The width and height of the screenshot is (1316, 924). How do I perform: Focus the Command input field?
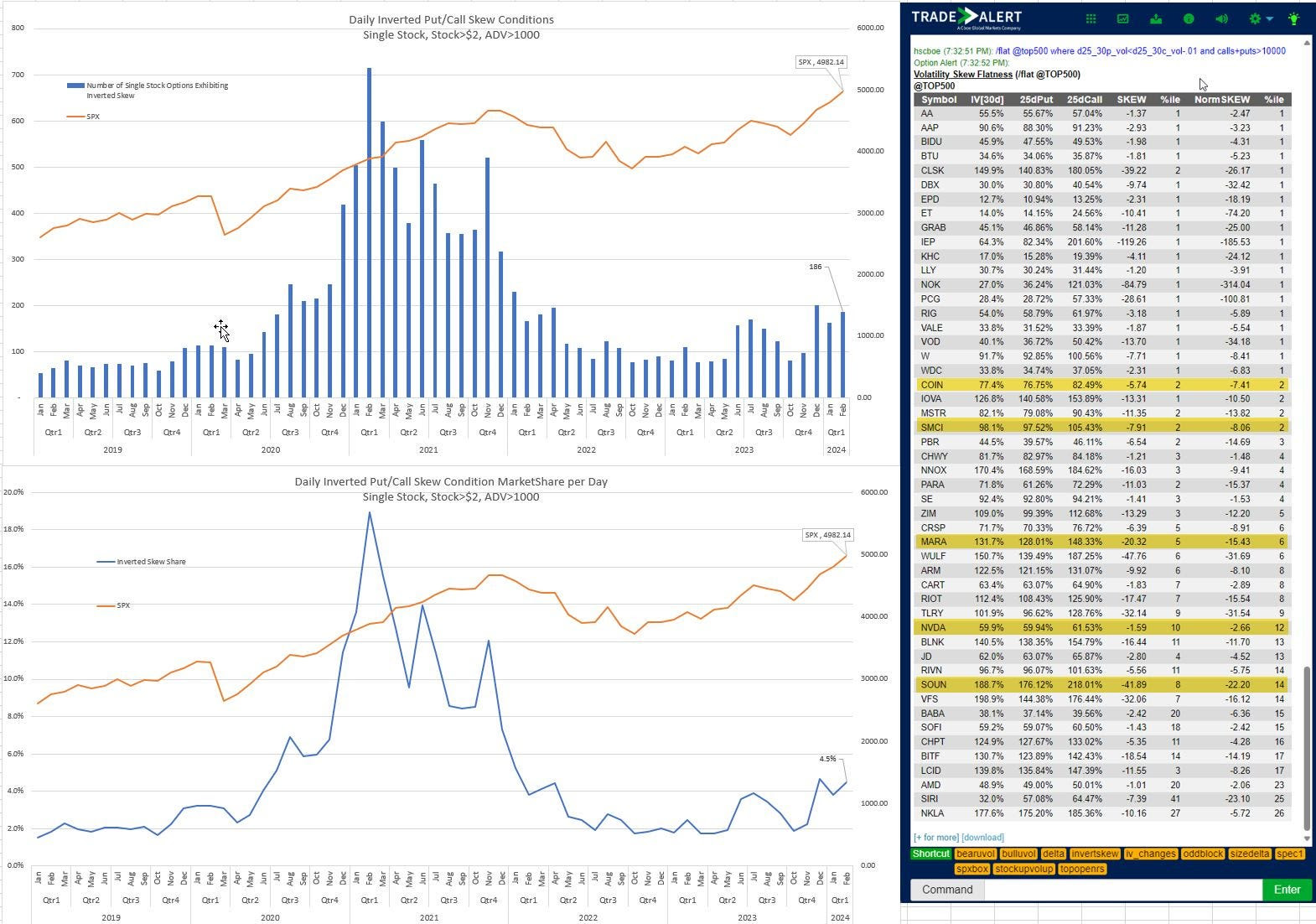(1122, 890)
